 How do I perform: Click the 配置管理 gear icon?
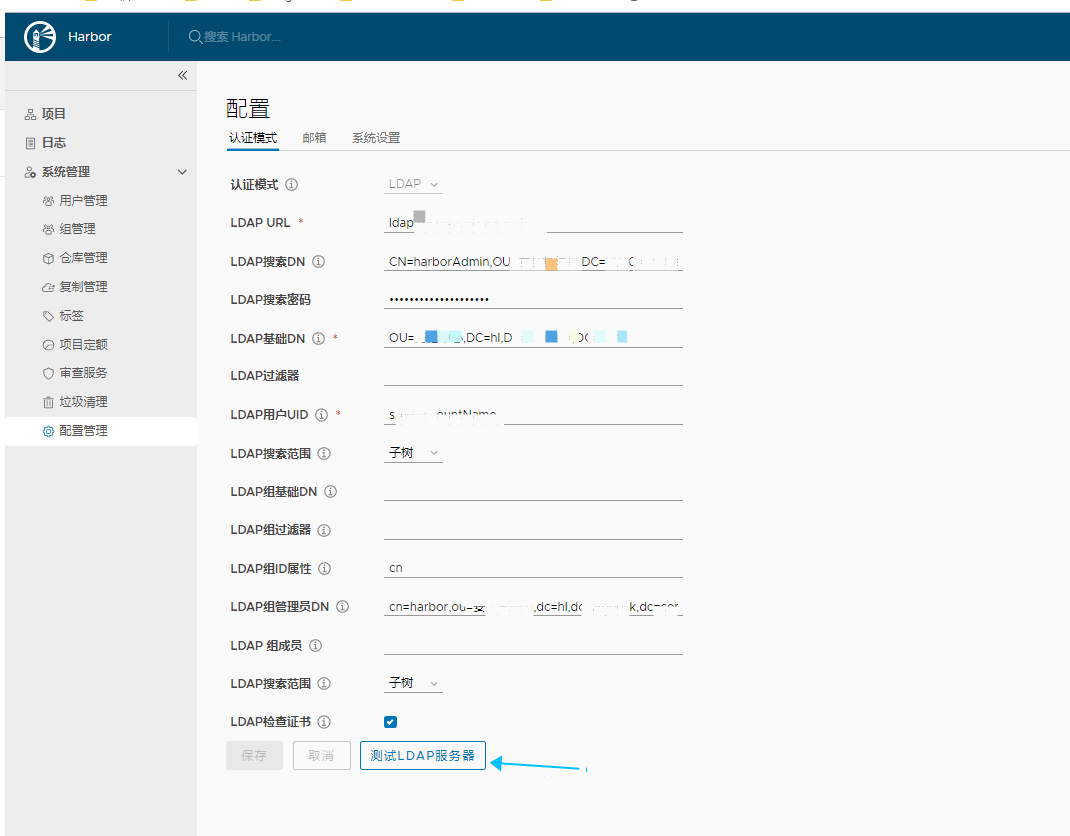(x=48, y=431)
